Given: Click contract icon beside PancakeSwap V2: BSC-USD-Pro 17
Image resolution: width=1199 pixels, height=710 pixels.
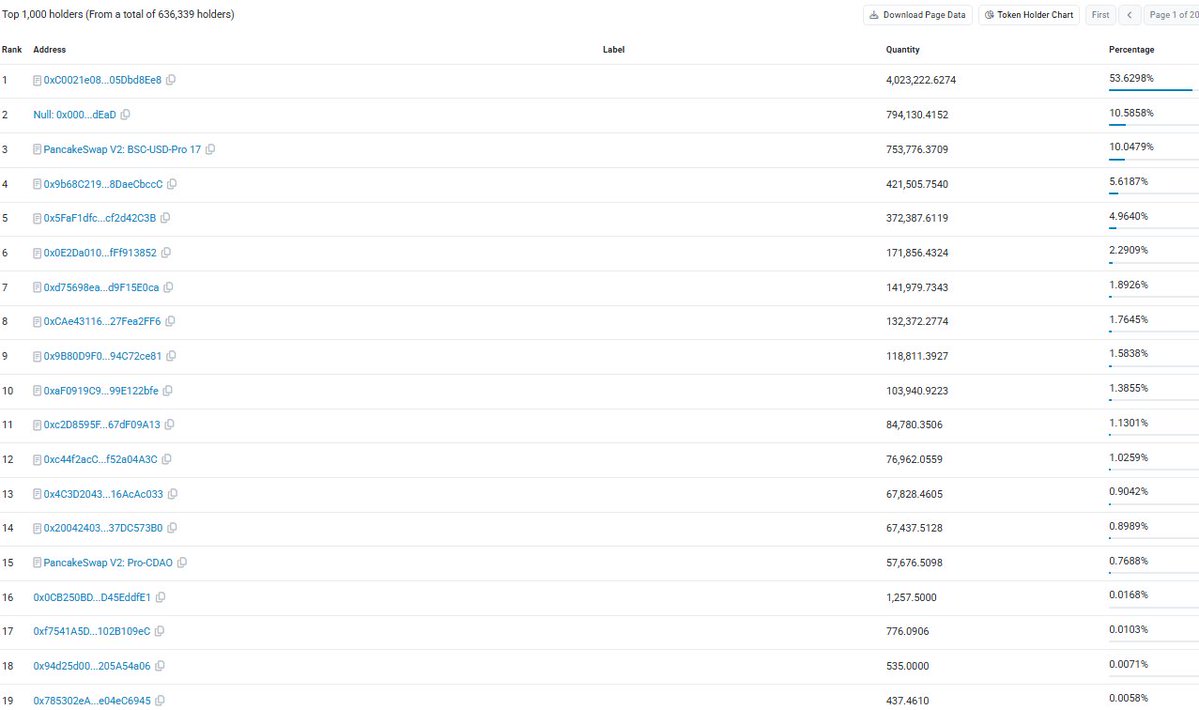Looking at the screenshot, I should (37, 150).
